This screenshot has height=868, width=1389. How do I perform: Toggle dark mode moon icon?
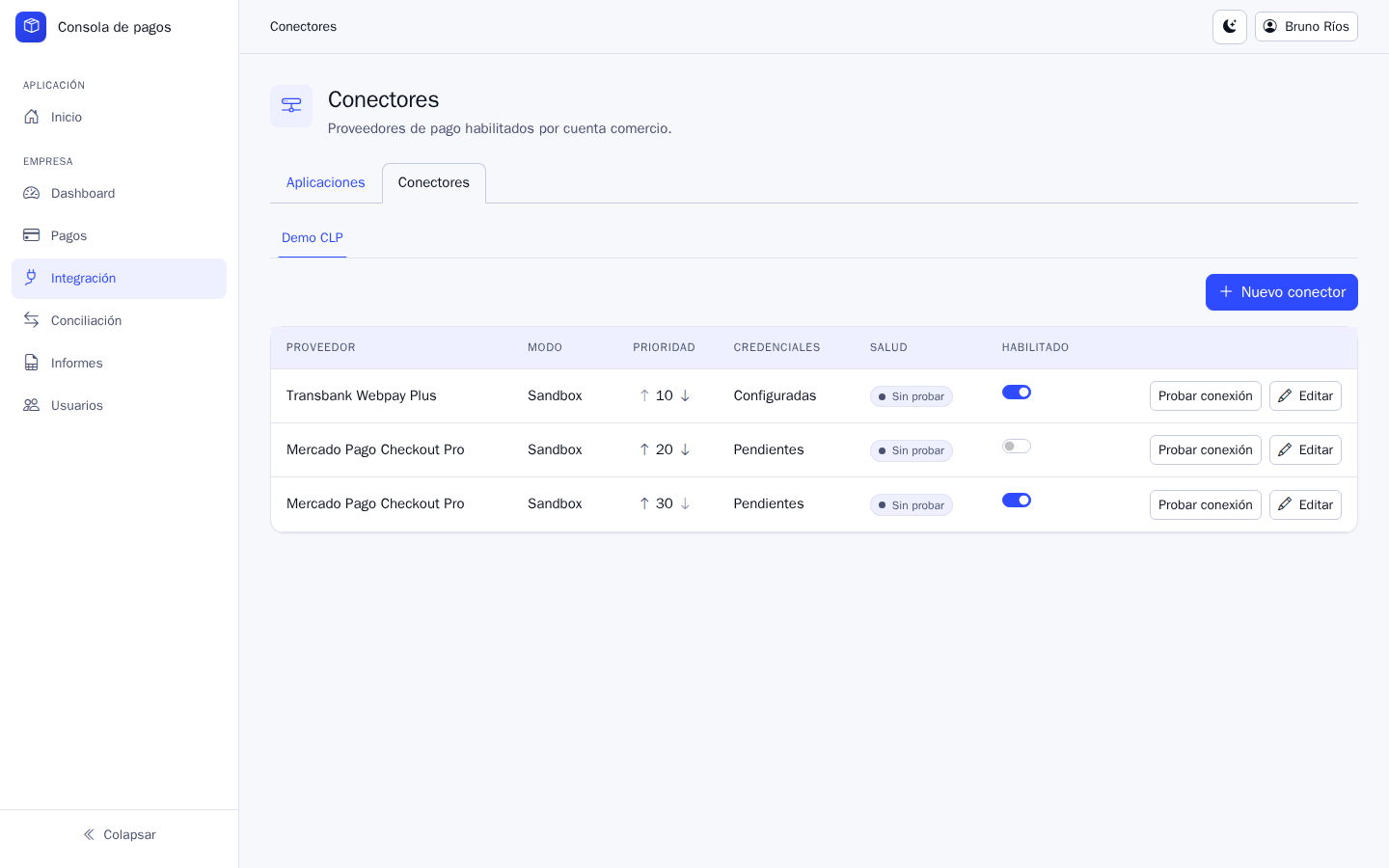pyautogui.click(x=1230, y=27)
